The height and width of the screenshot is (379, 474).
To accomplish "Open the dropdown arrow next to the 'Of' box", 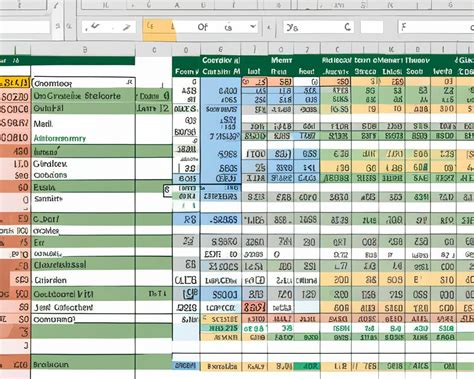I will 253,26.
